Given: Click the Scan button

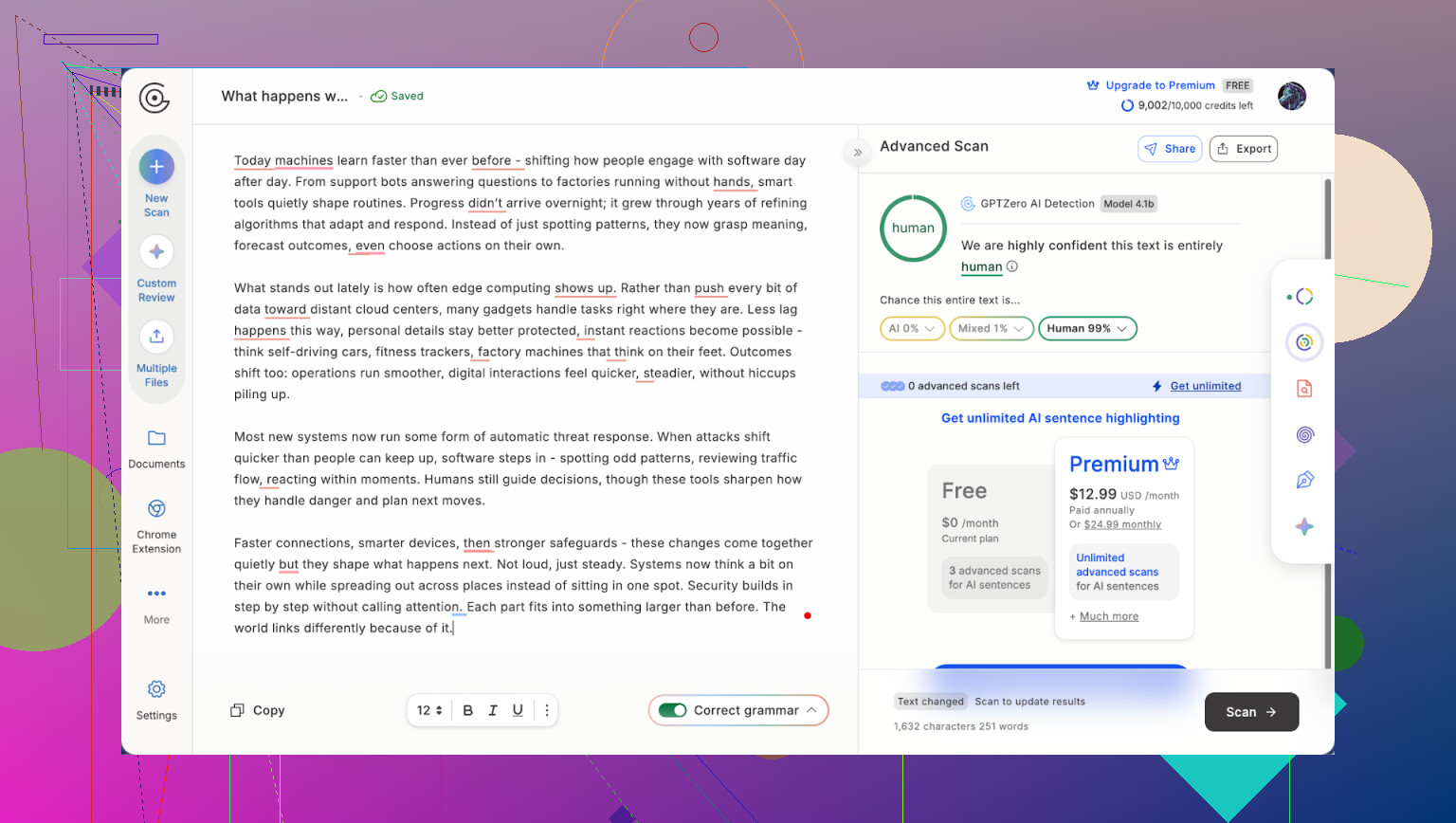Looking at the screenshot, I should point(1250,712).
